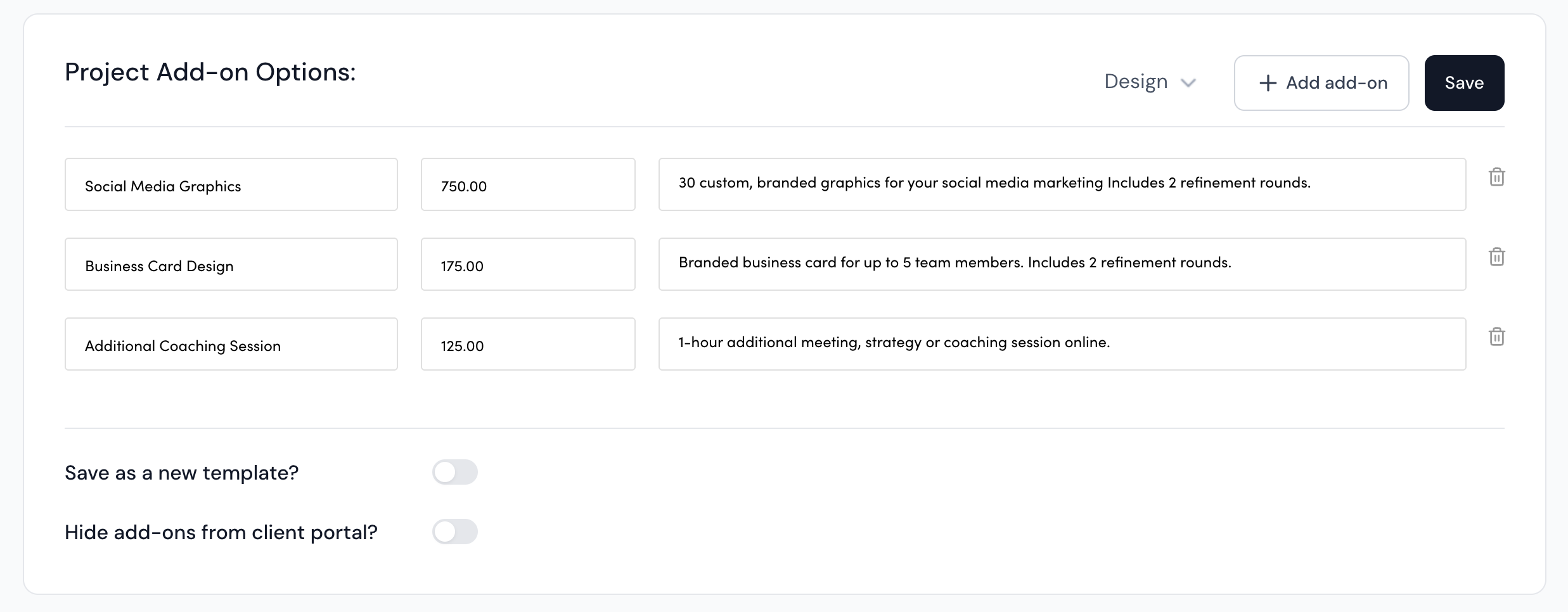Click the 125.00 price field
The height and width of the screenshot is (612, 1568).
527,345
